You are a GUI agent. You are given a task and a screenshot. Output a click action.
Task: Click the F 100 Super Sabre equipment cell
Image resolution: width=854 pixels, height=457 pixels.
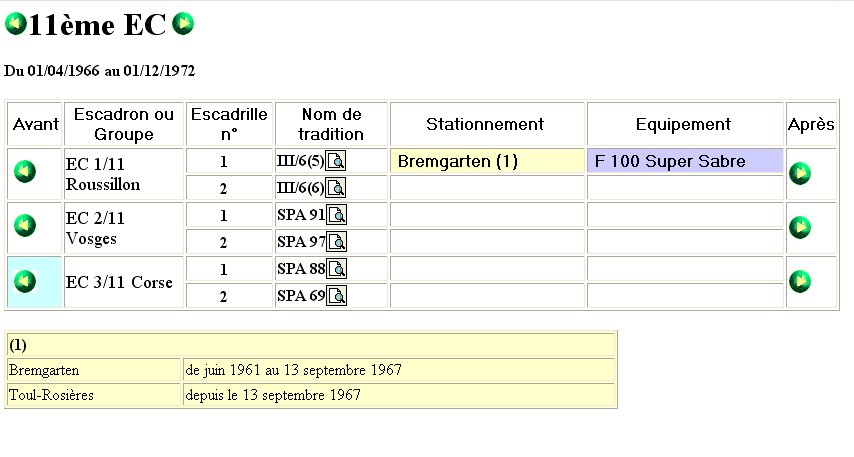coord(670,161)
